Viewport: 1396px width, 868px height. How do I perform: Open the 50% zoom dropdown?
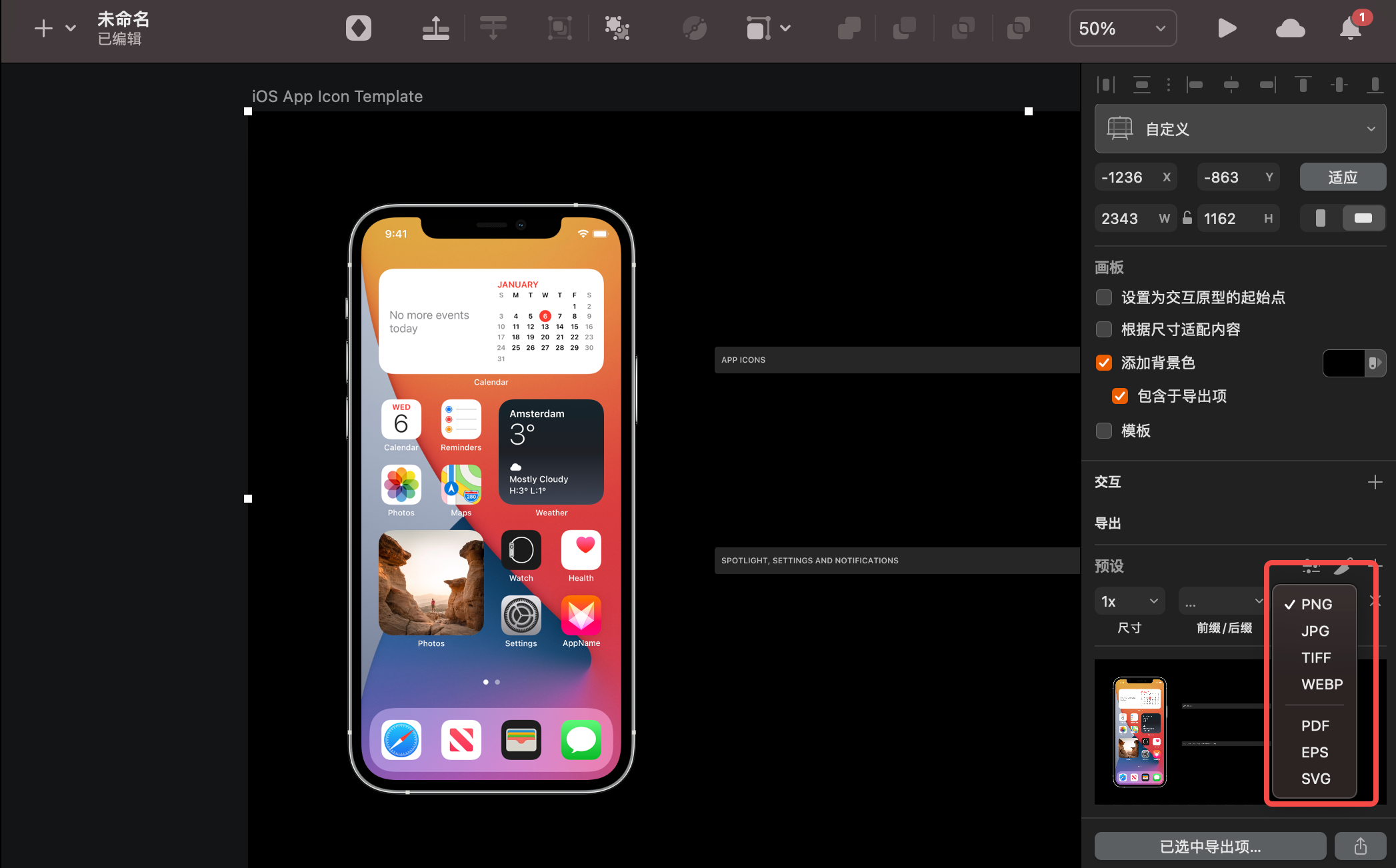(x=1123, y=28)
